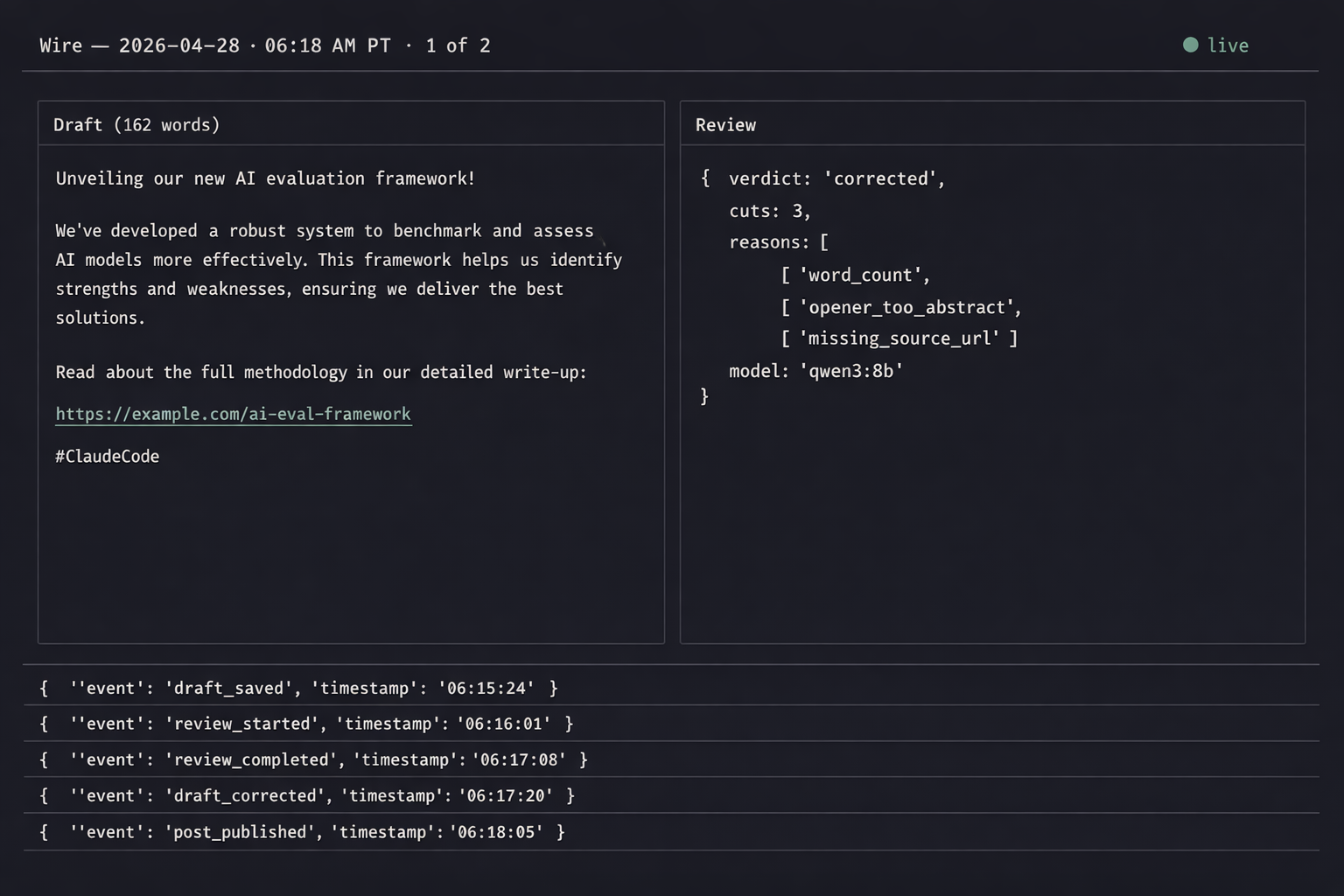The height and width of the screenshot is (896, 1344).
Task: Click the verdict 'corrected' value in Review
Action: [x=883, y=178]
